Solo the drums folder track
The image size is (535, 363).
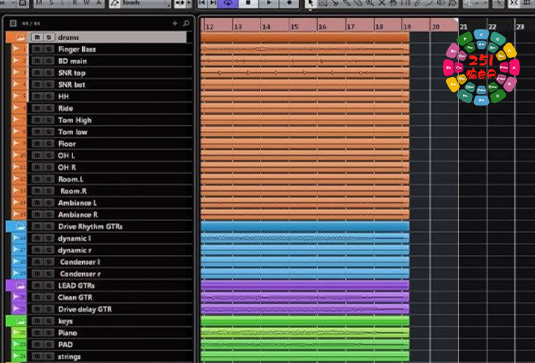click(49, 37)
